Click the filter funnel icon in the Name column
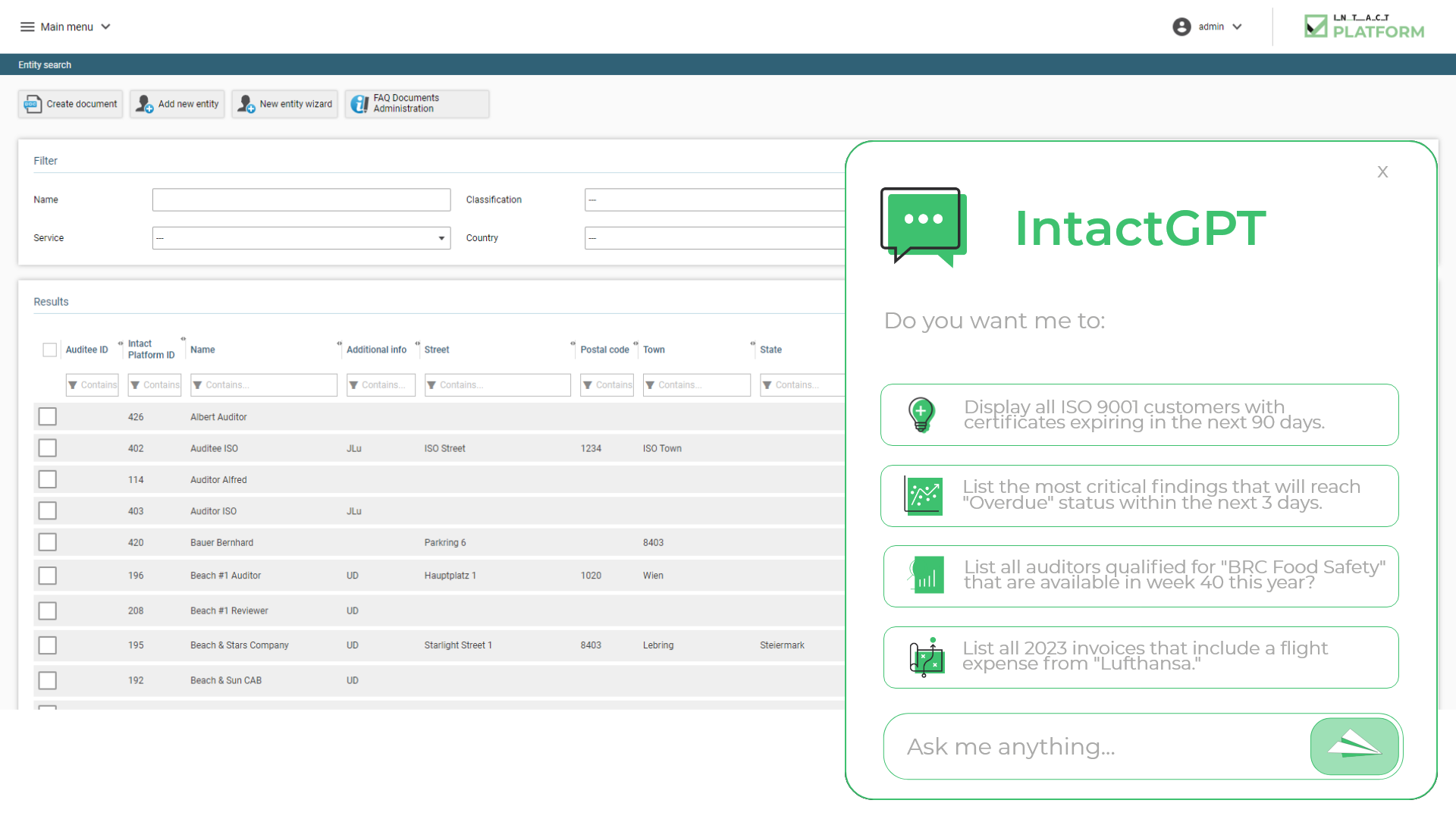Viewport: 1456px width, 819px height. click(x=197, y=384)
